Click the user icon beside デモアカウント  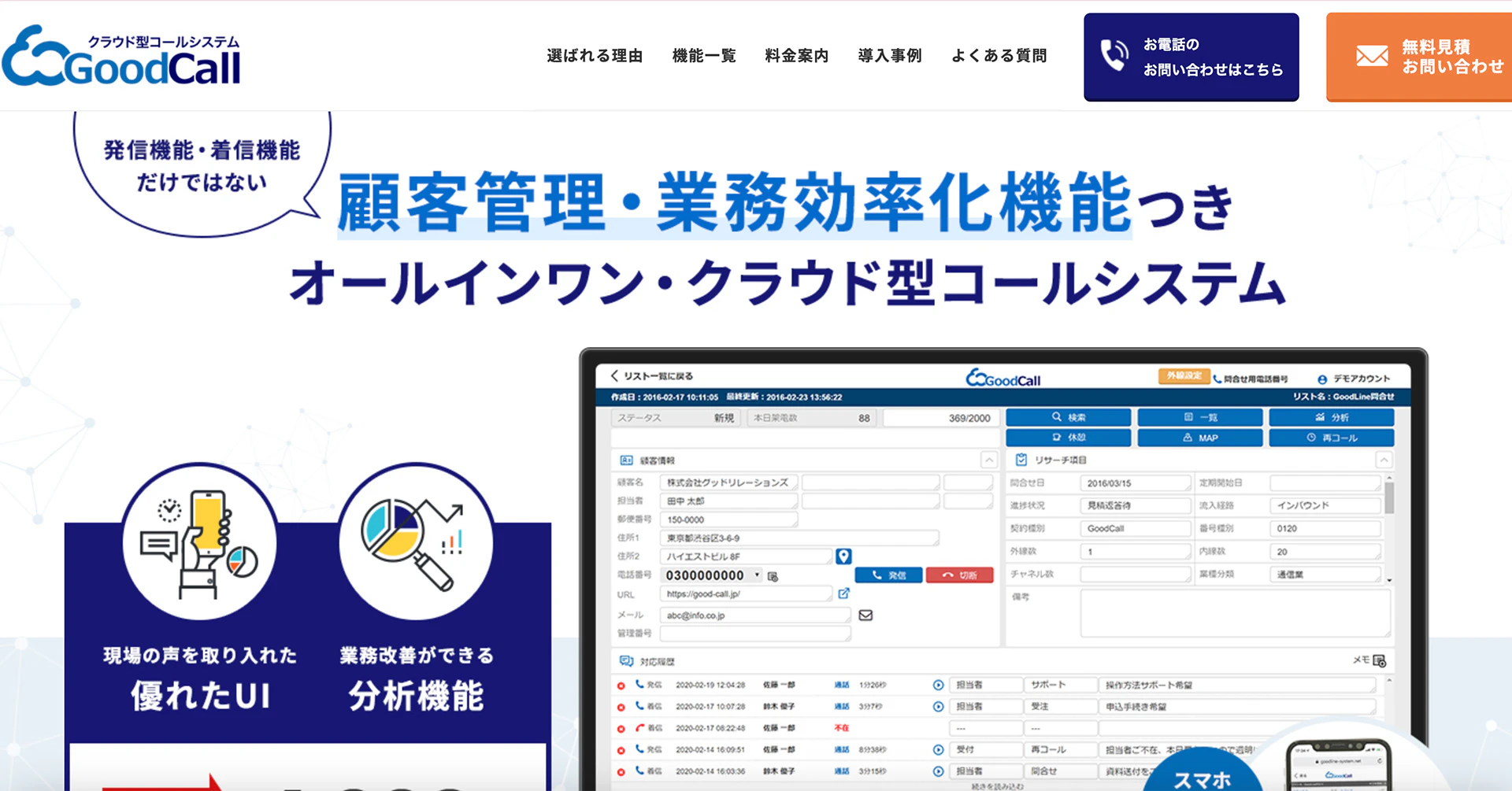coord(1322,379)
